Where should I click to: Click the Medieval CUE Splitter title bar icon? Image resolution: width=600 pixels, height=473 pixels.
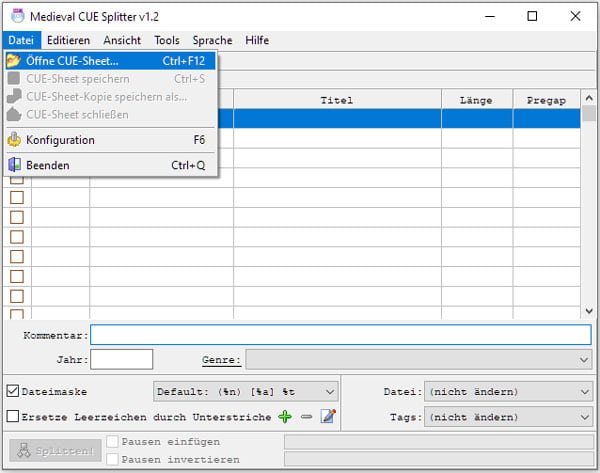point(15,16)
